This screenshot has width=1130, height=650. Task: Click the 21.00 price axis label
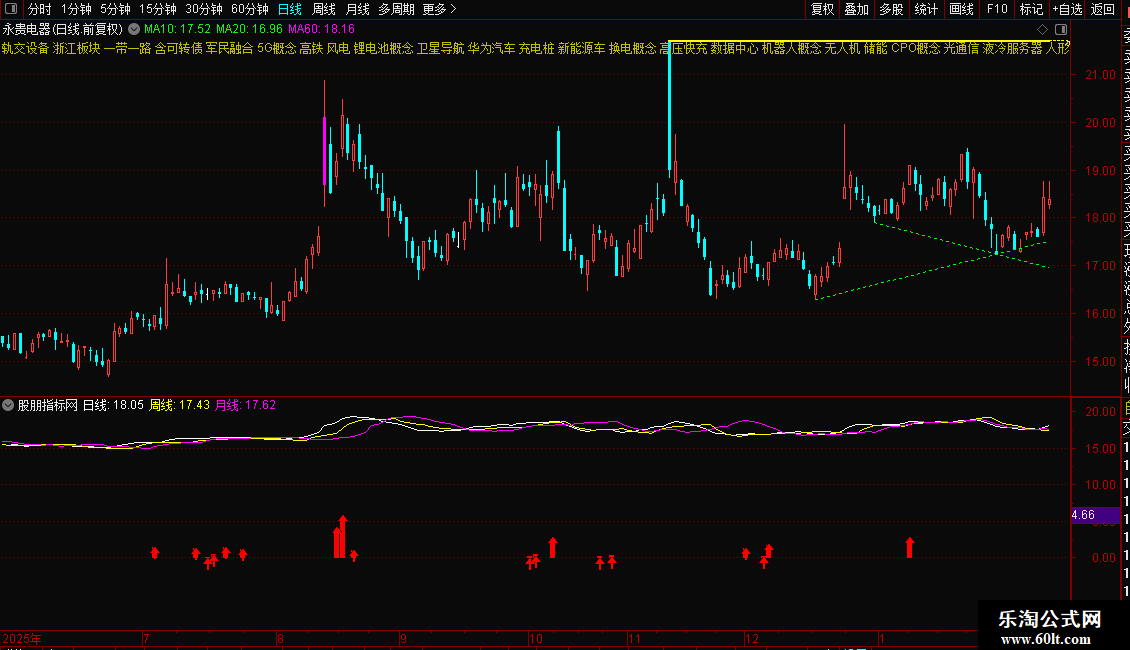coord(1101,75)
